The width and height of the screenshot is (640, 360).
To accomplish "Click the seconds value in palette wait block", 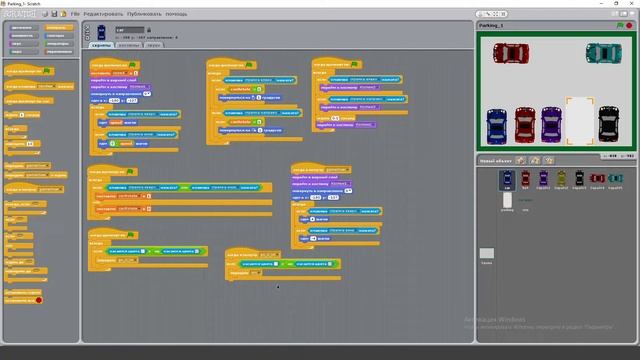I will point(22,115).
